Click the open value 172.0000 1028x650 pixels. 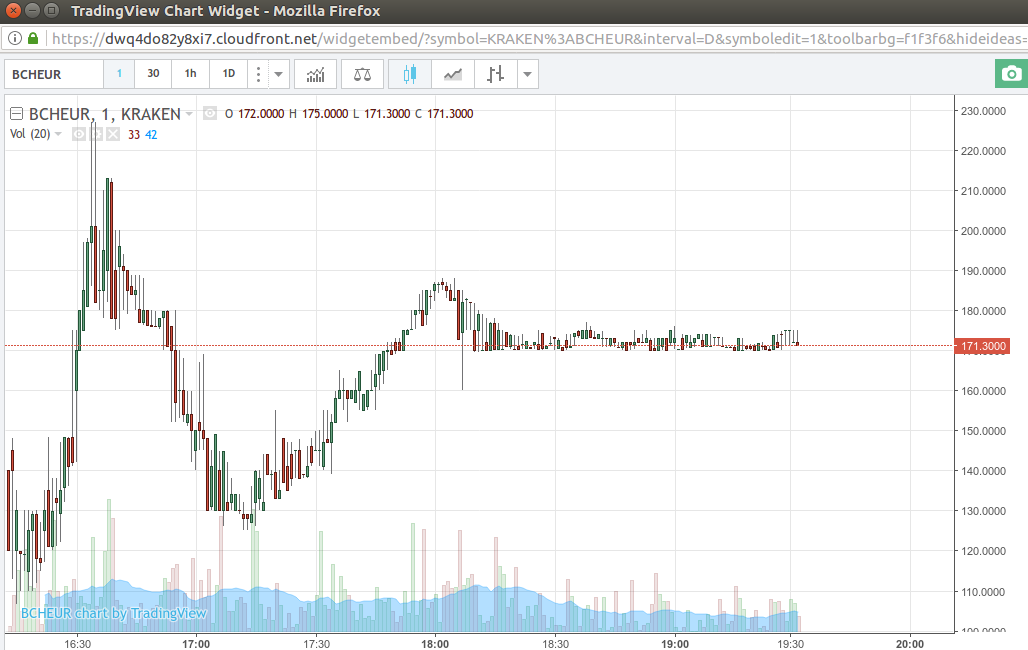[x=261, y=113]
